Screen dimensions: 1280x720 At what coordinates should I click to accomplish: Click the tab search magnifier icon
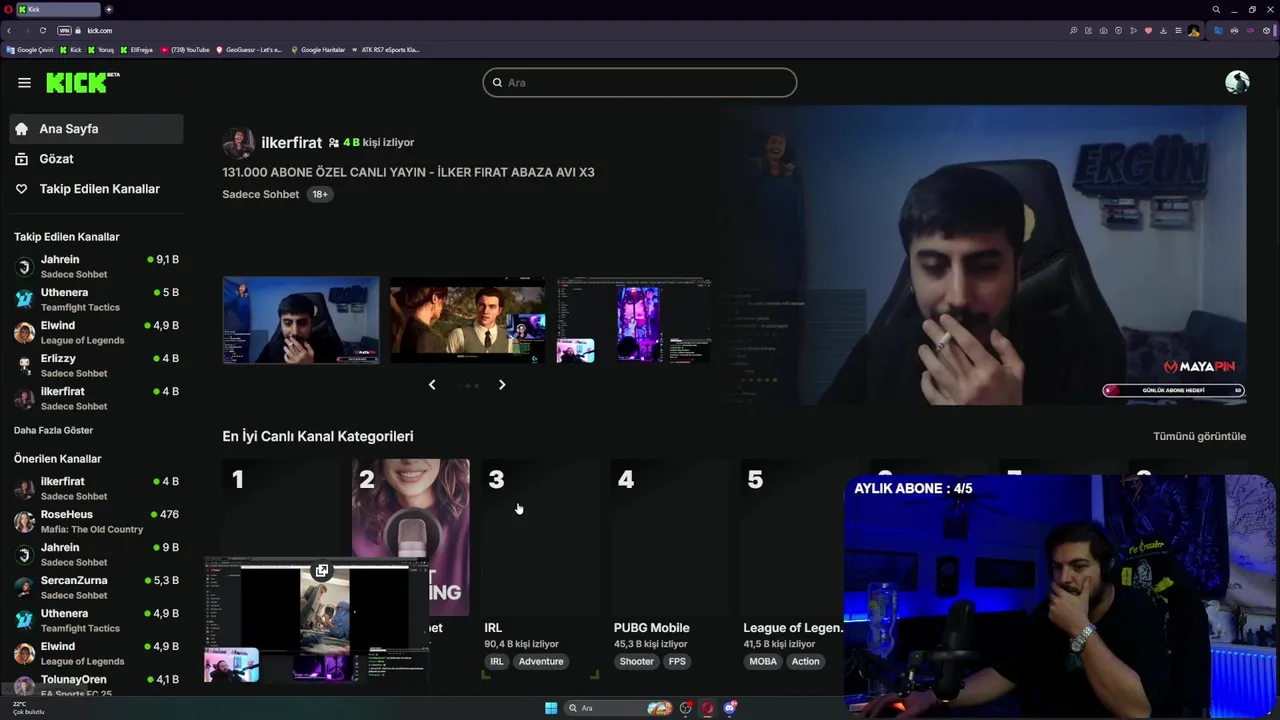click(x=1216, y=9)
